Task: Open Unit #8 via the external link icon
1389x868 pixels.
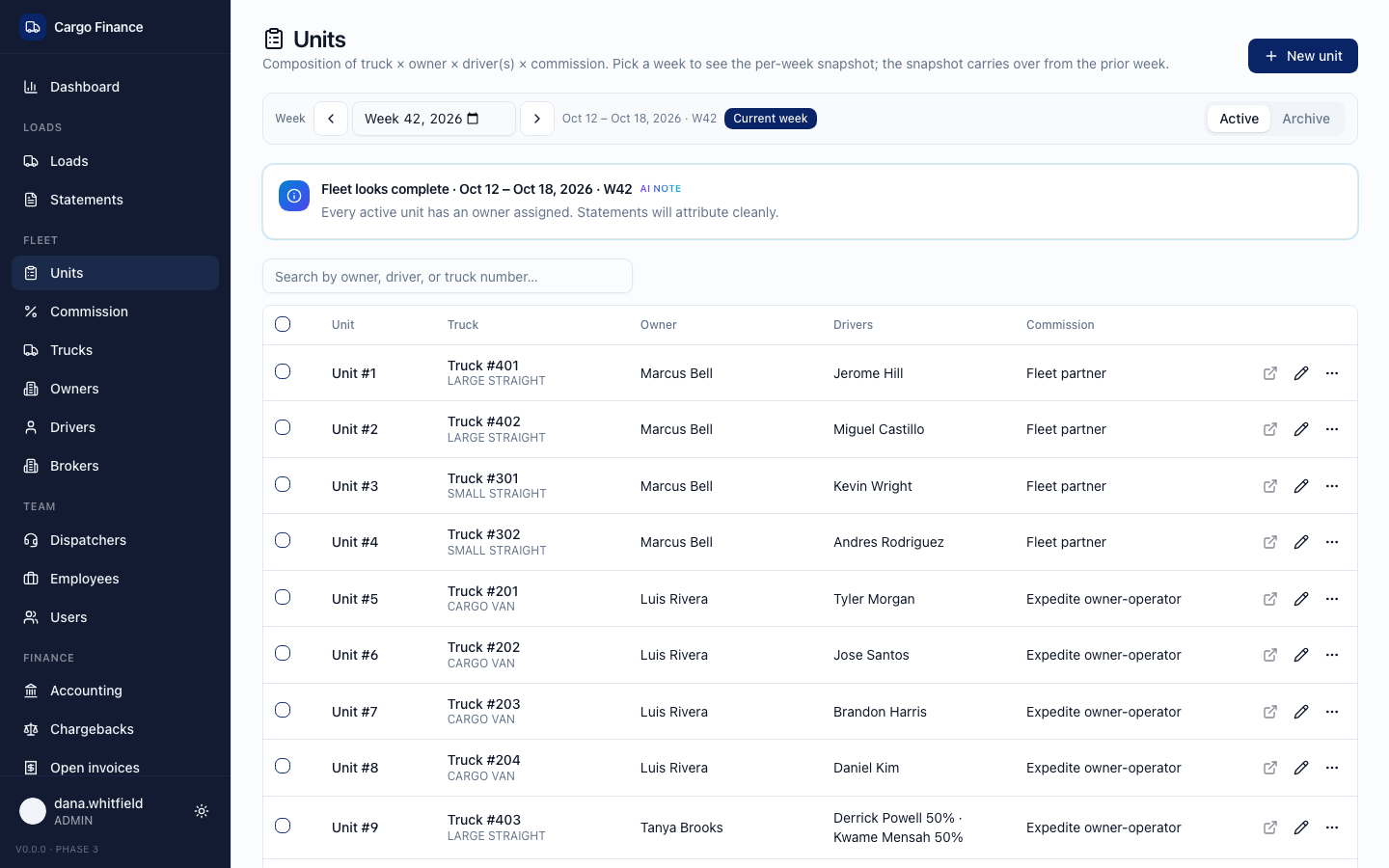Action: [x=1270, y=768]
